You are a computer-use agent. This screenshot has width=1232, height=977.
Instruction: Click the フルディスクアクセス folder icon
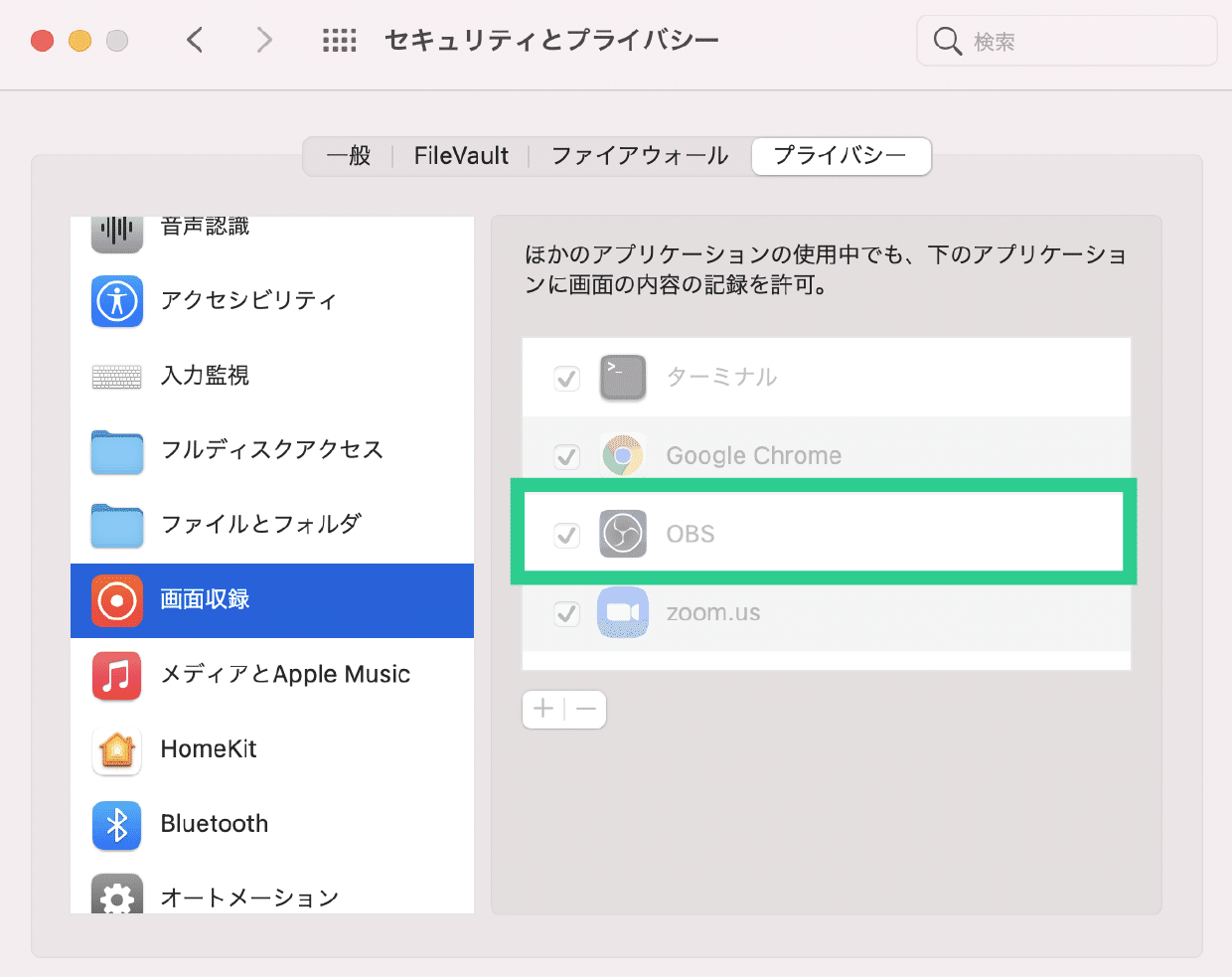tap(116, 450)
